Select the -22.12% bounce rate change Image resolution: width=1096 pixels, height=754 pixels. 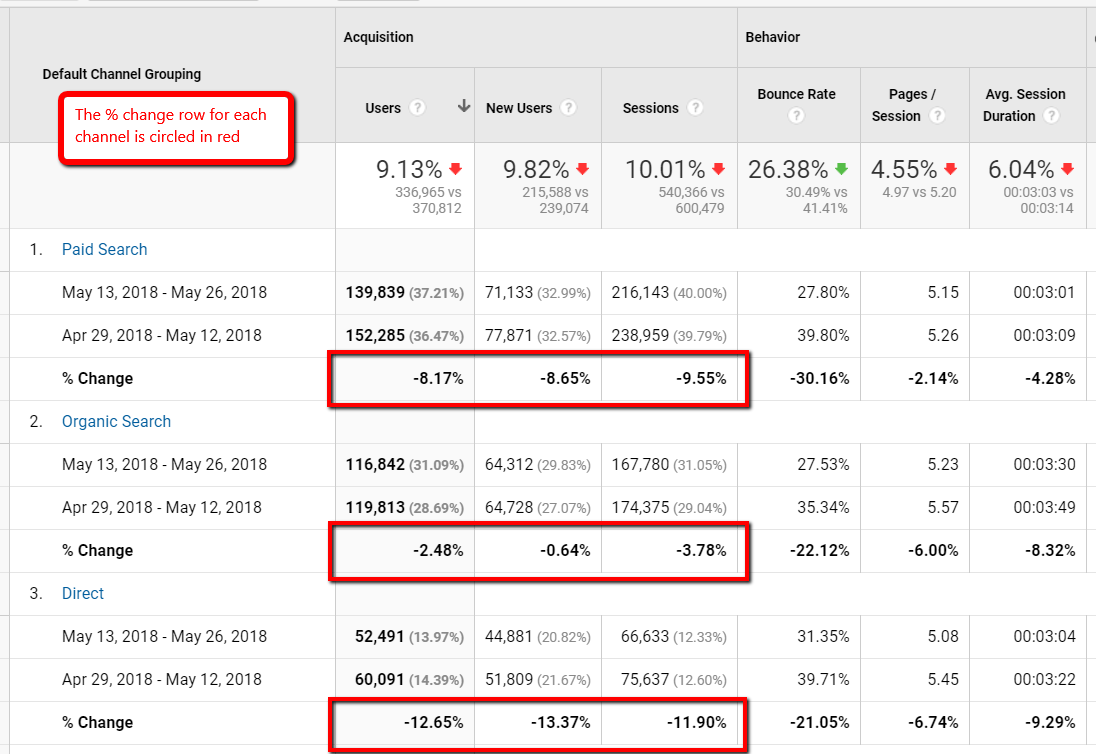coord(820,551)
